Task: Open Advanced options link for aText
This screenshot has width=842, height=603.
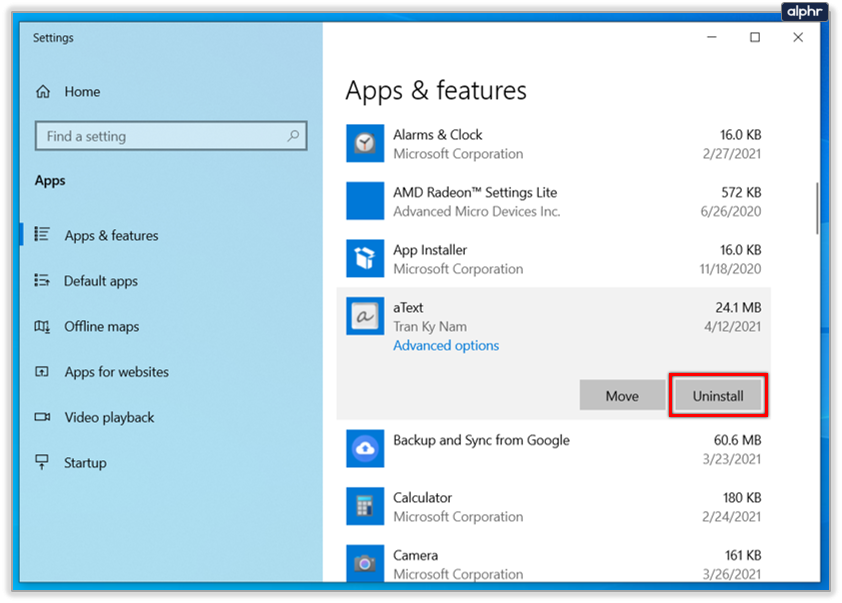Action: pyautogui.click(x=446, y=345)
